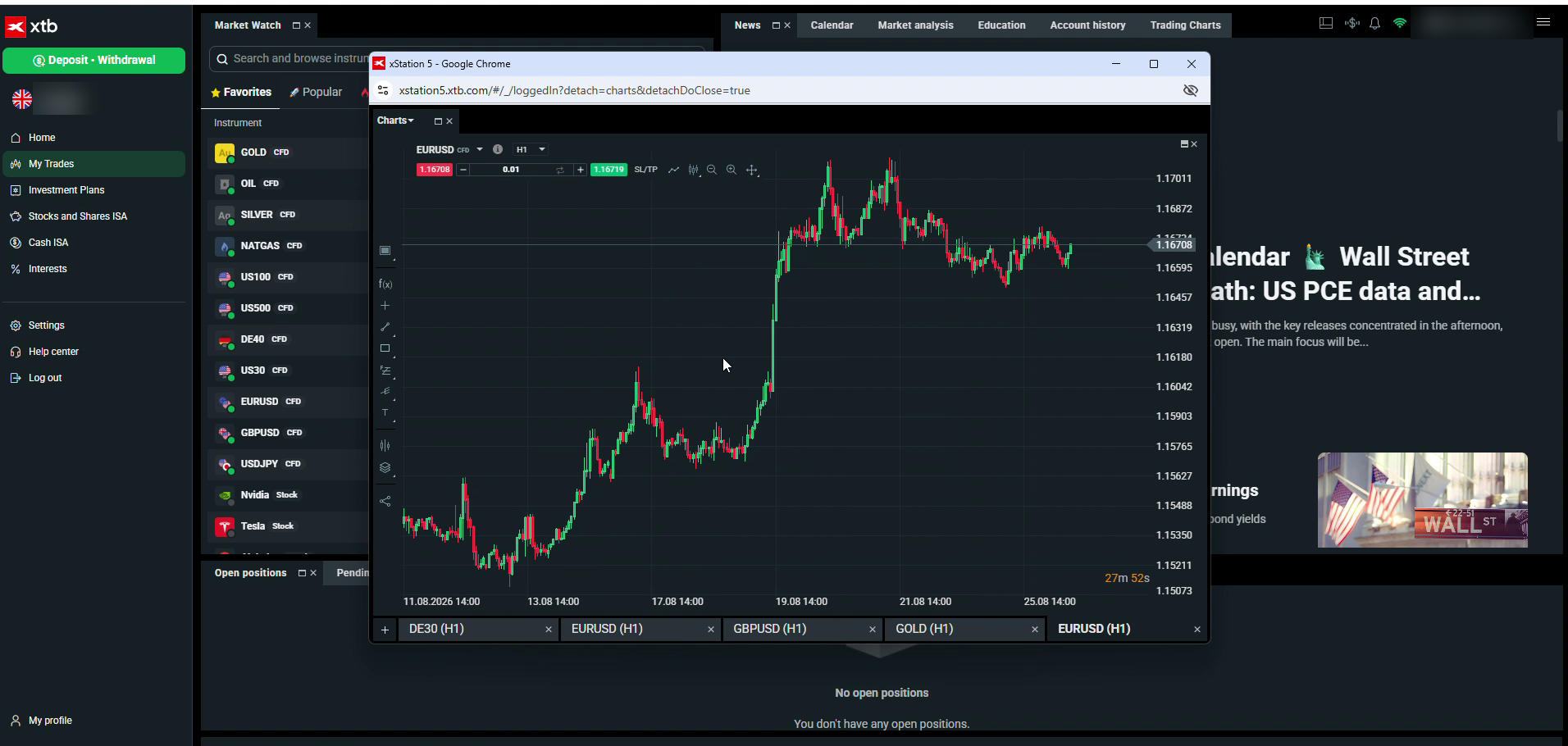Click the Wall Street news thumbnail
This screenshot has width=1568, height=746.
tap(1422, 499)
